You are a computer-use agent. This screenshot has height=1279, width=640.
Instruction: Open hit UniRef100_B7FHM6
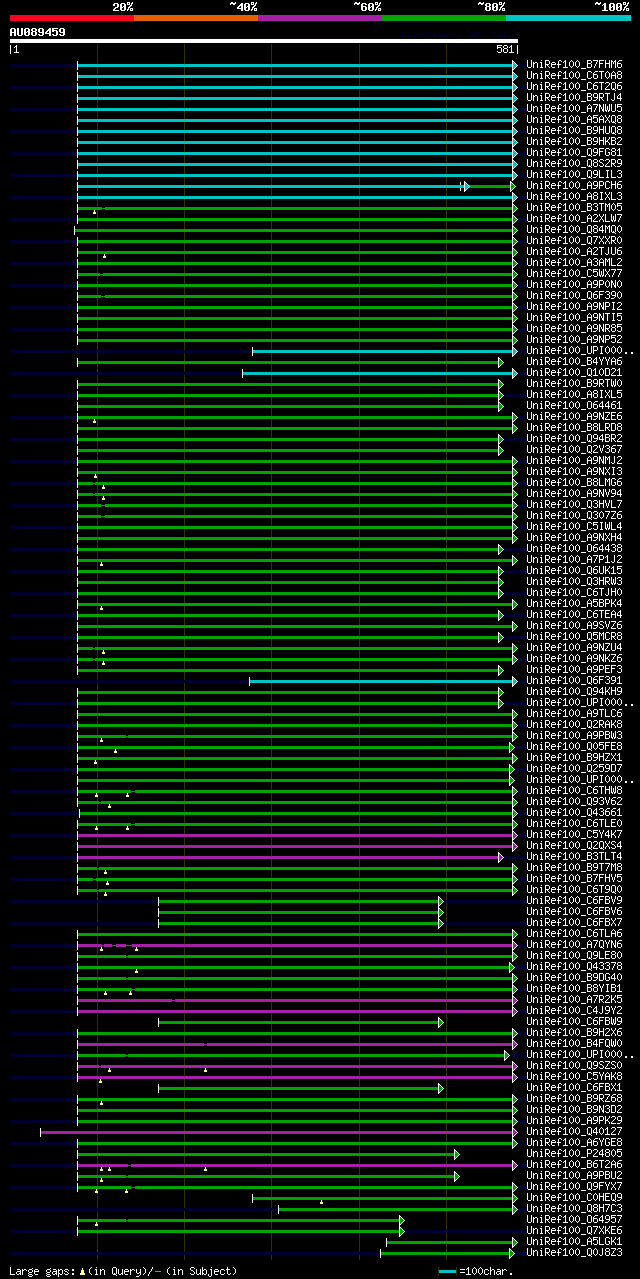(x=574, y=64)
